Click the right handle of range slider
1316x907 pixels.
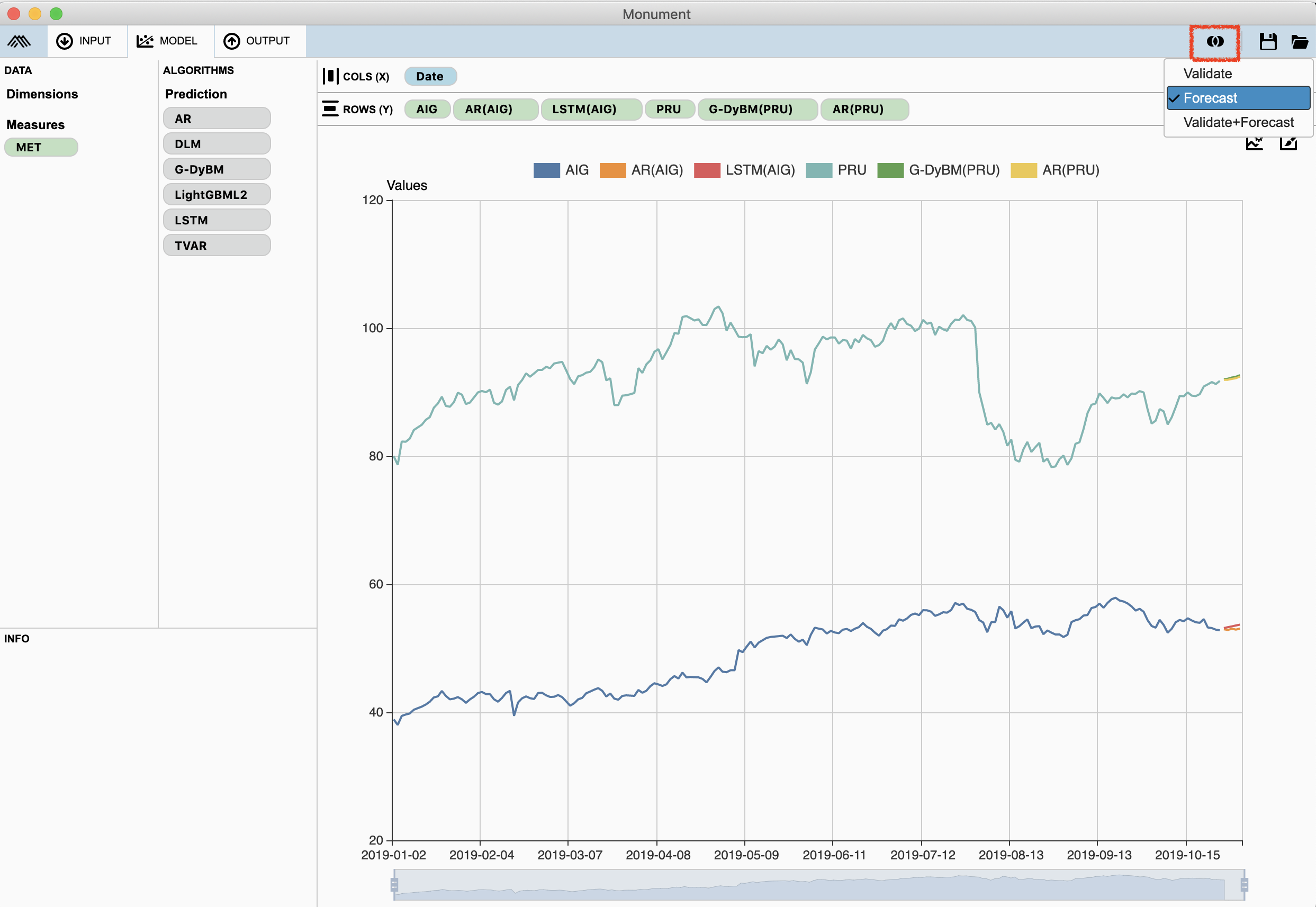click(1244, 884)
